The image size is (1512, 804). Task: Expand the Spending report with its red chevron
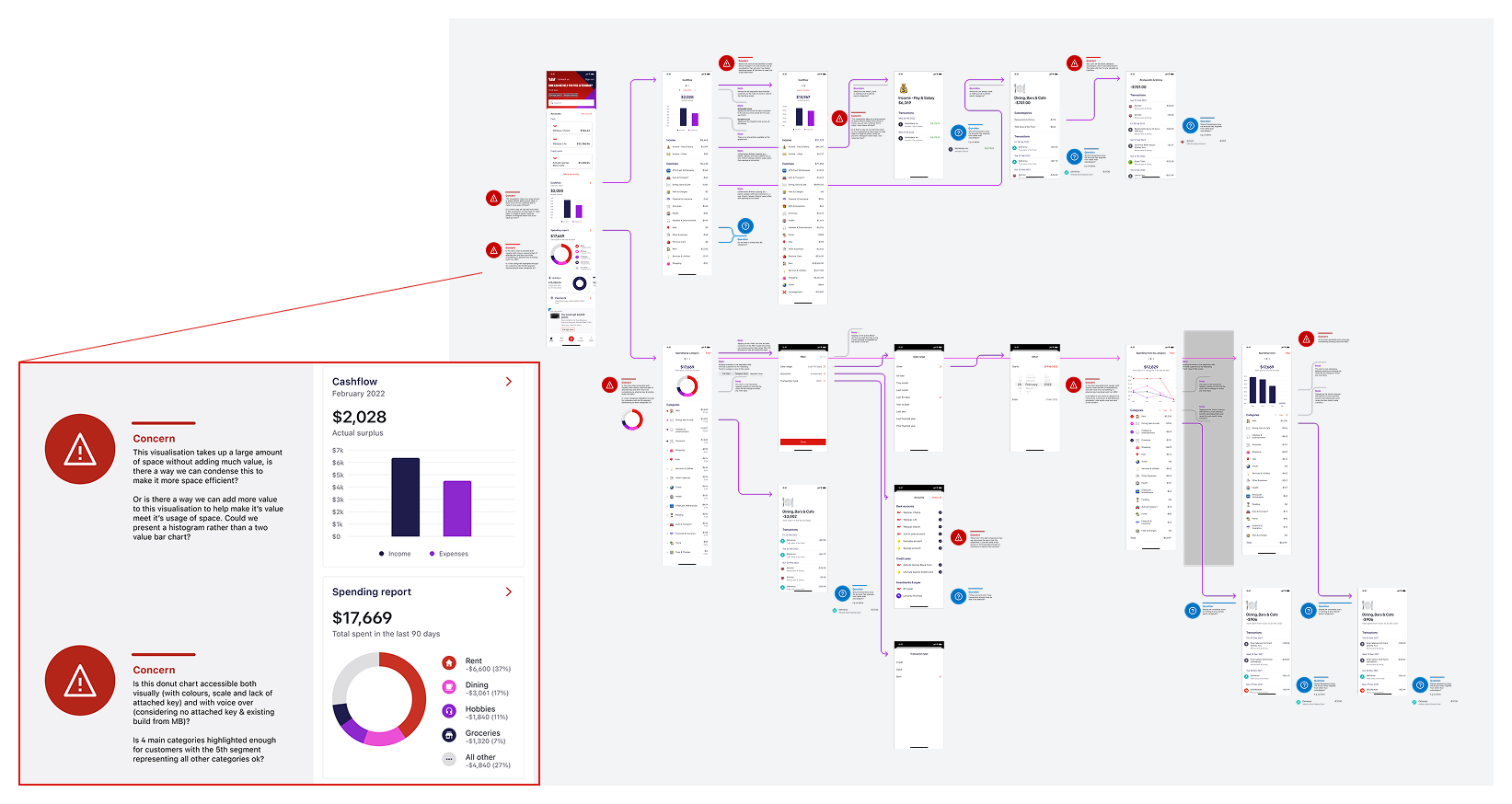(x=509, y=592)
